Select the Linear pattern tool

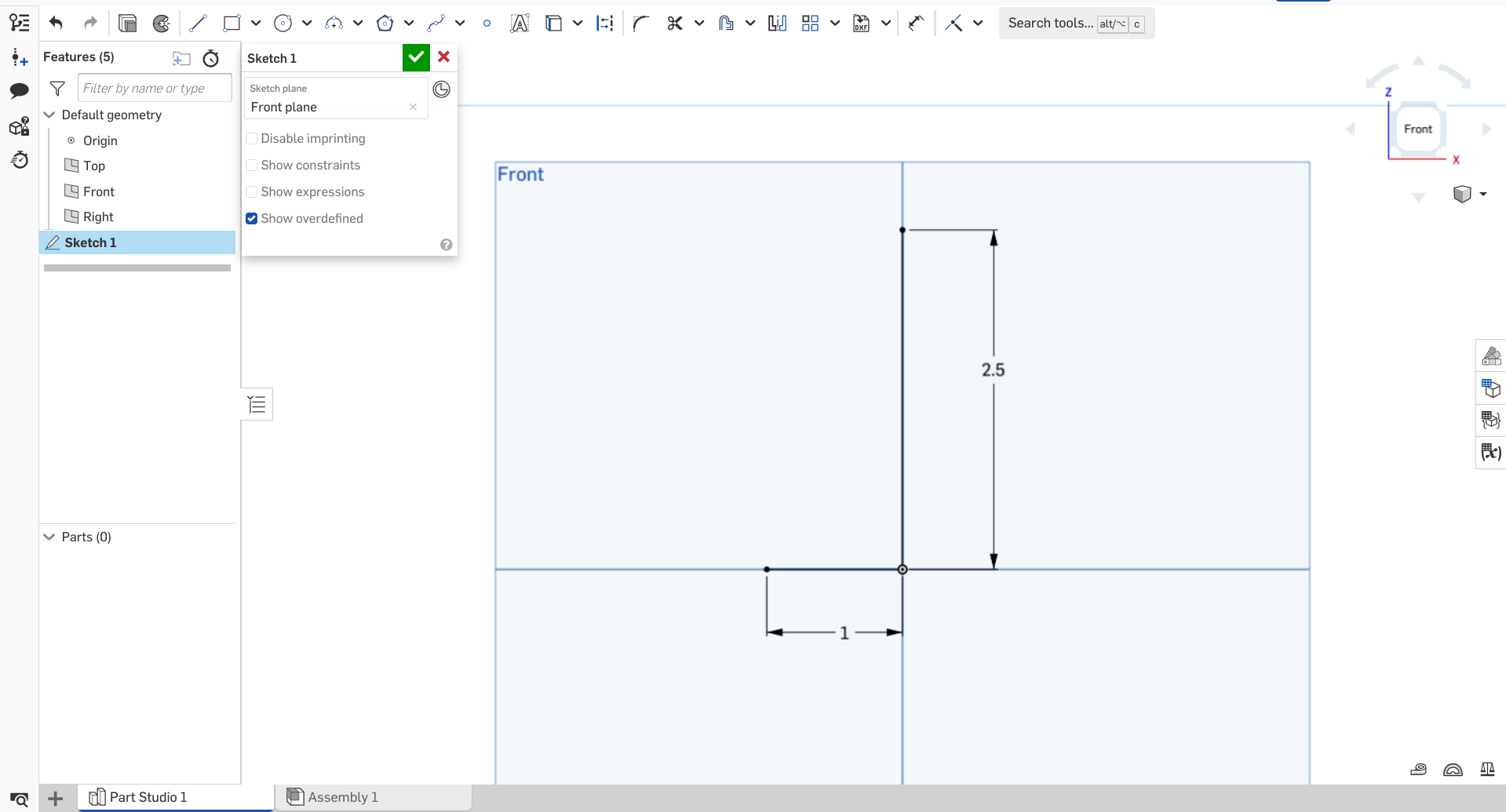[x=811, y=24]
